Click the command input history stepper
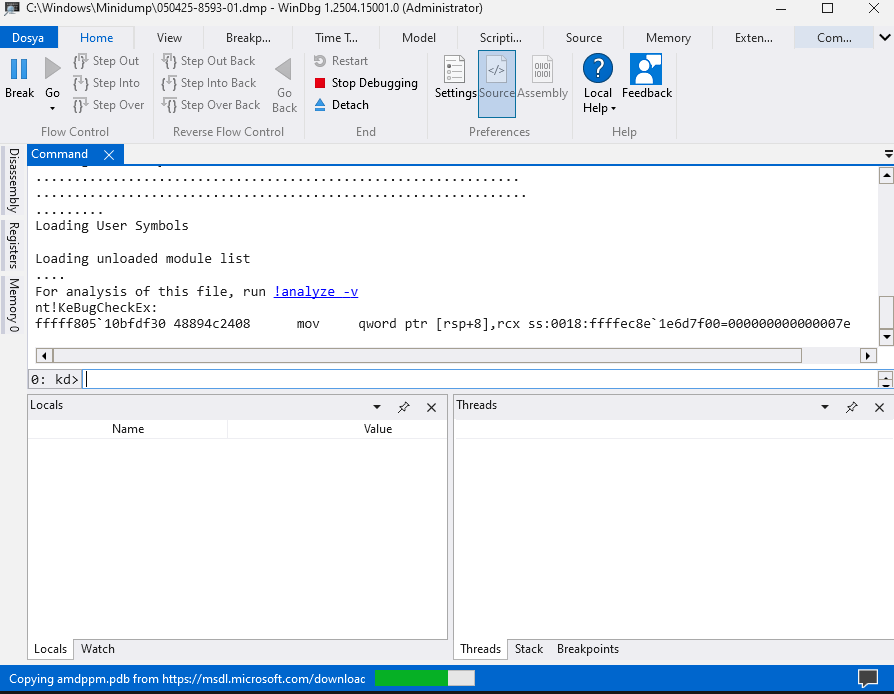This screenshot has width=894, height=694. pos(885,379)
